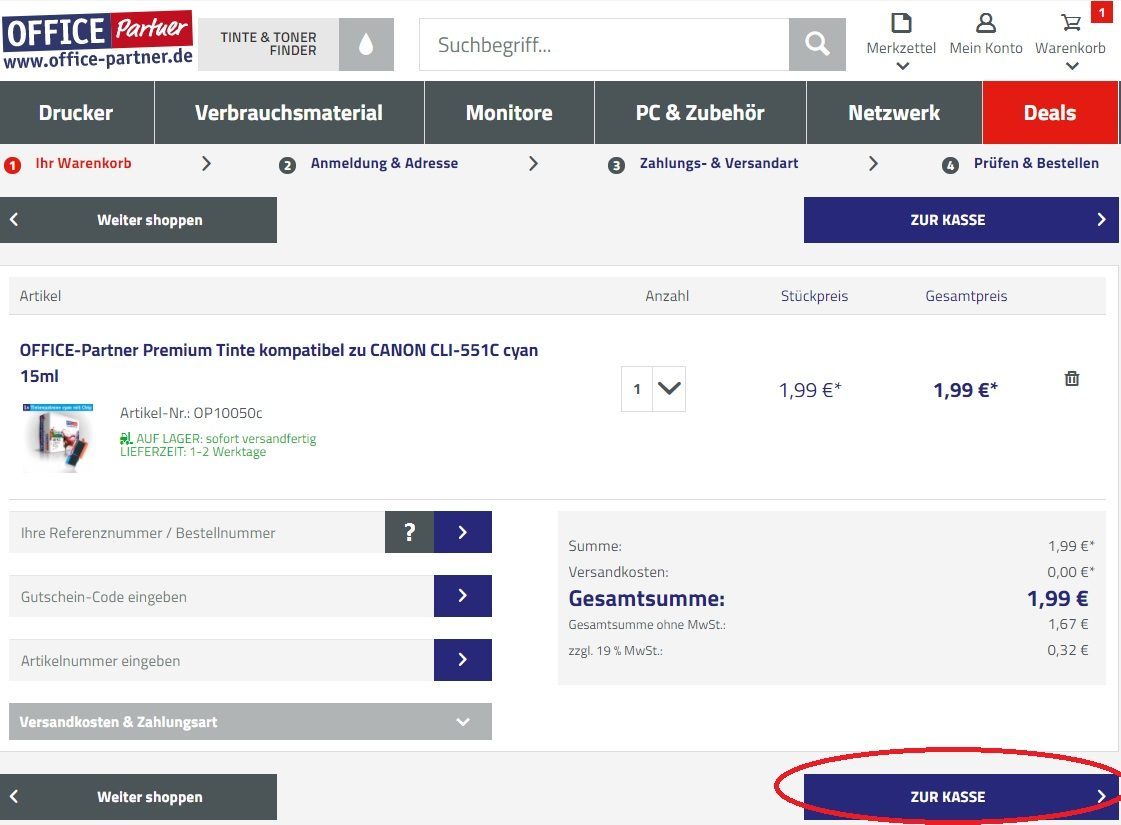Open the Merkzettel notepad icon
Image resolution: width=1121 pixels, height=825 pixels.
pyautogui.click(x=902, y=24)
